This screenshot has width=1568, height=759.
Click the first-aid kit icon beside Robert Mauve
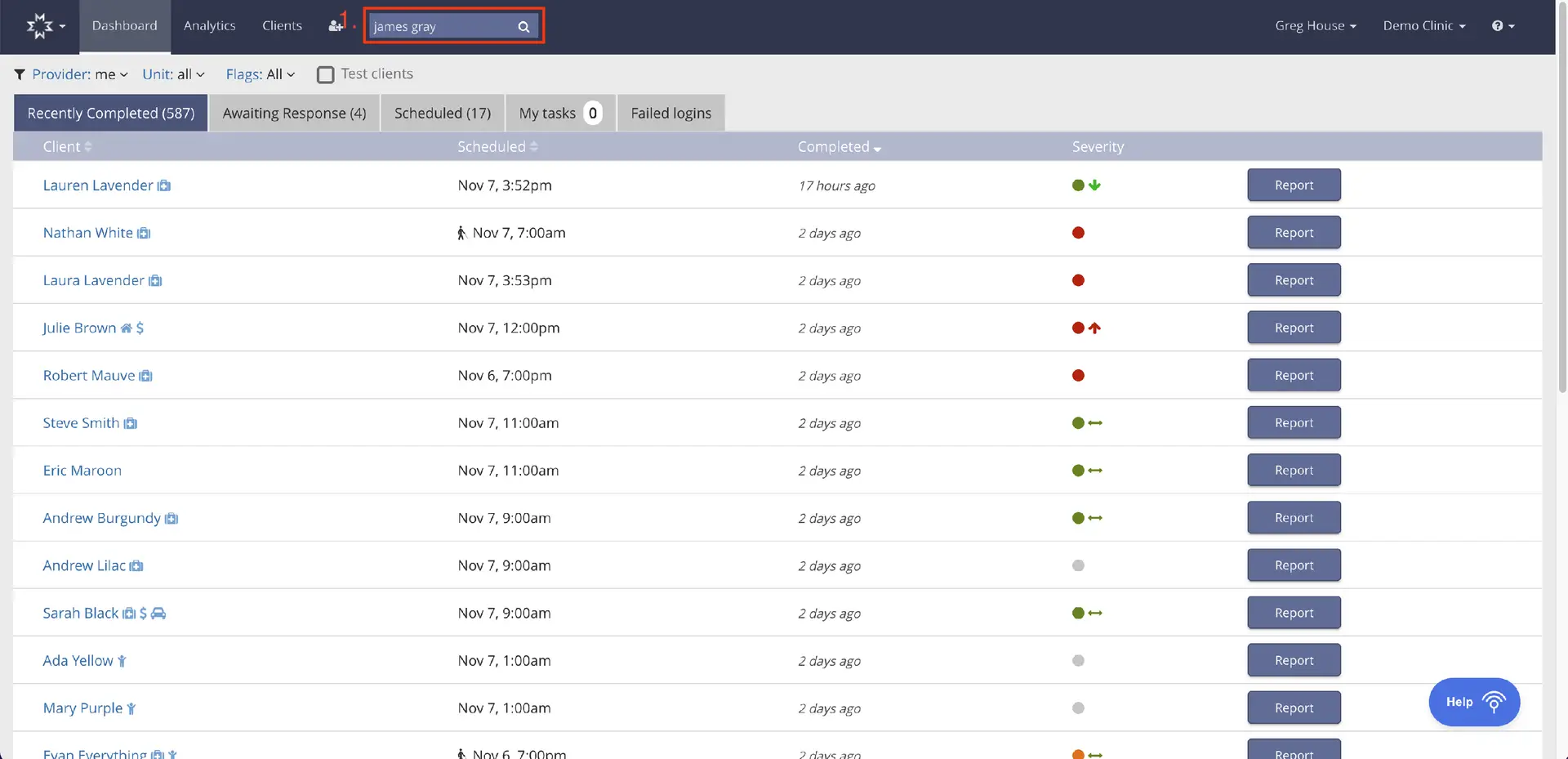point(145,376)
